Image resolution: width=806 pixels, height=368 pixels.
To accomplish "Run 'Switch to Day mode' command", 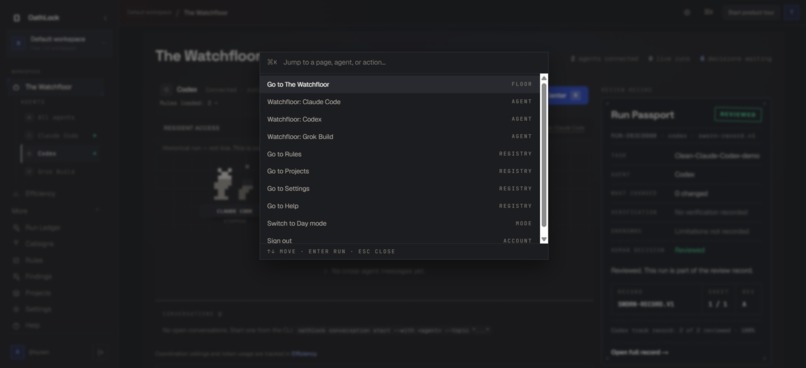I will [399, 224].
